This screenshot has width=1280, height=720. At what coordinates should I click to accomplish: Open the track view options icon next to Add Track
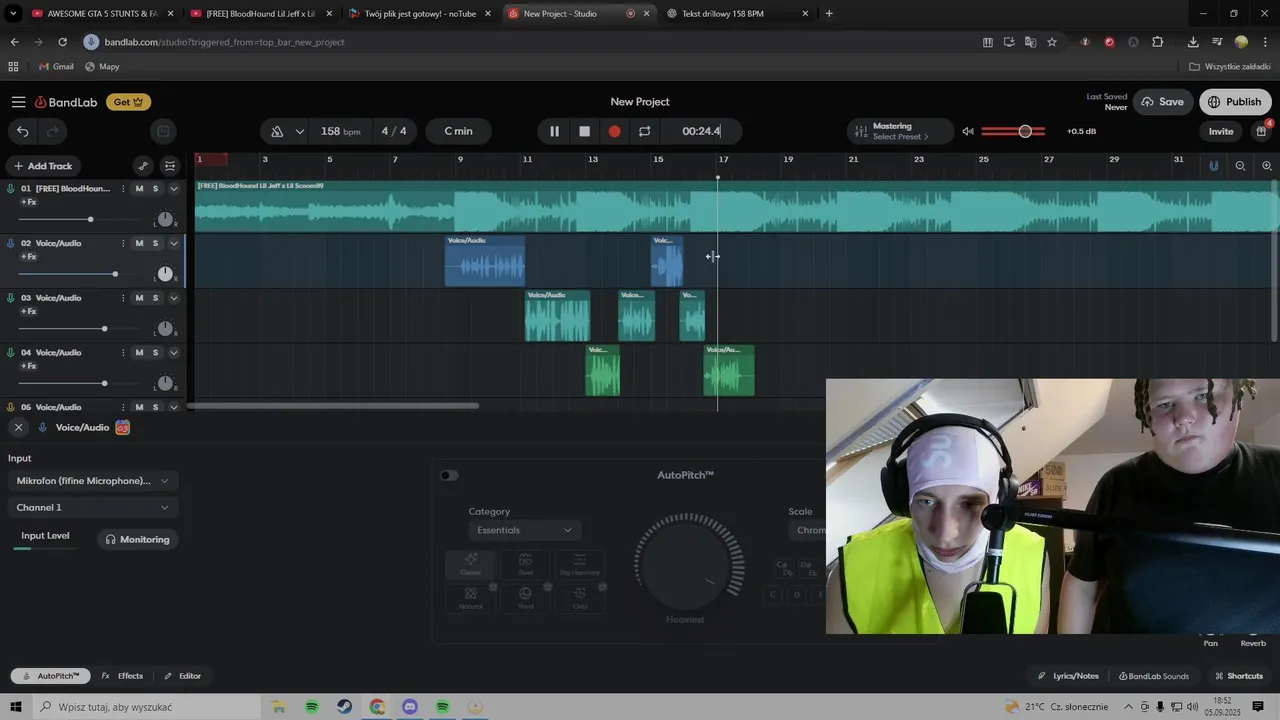pyautogui.click(x=170, y=166)
